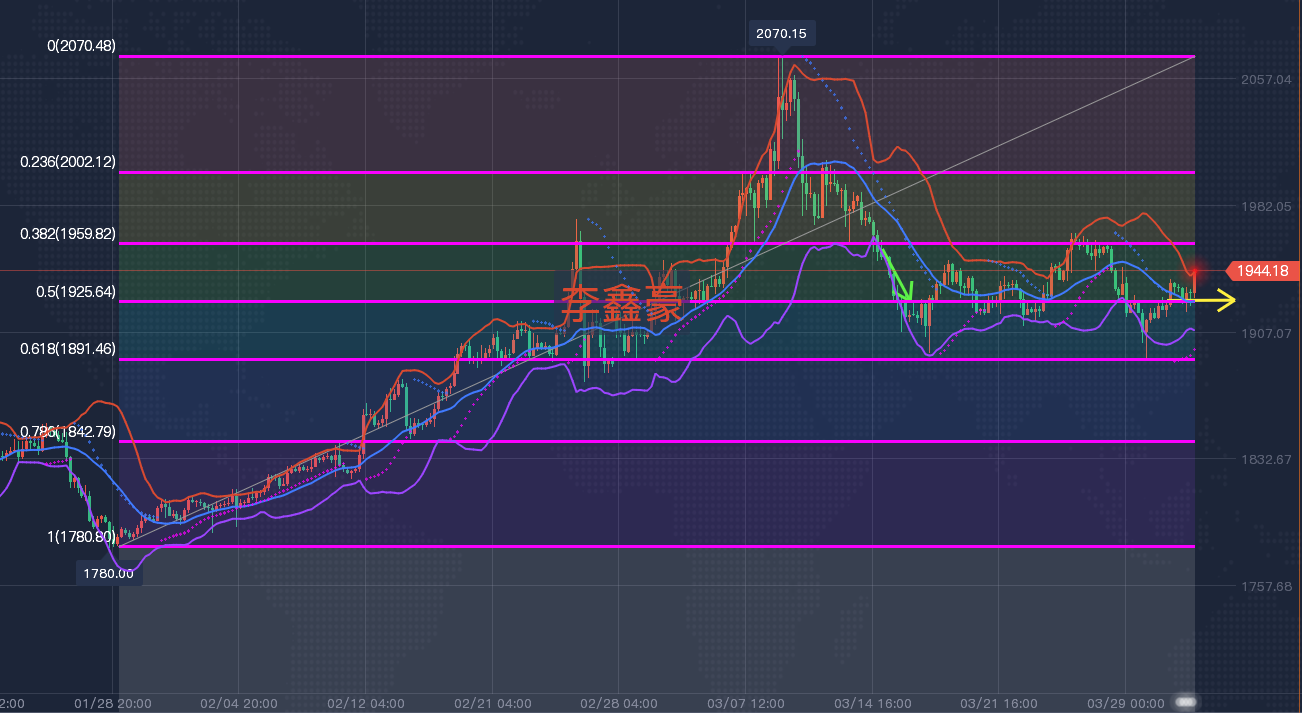Click the 02/28 04:00 time axis label
This screenshot has width=1302, height=713.
tap(619, 703)
